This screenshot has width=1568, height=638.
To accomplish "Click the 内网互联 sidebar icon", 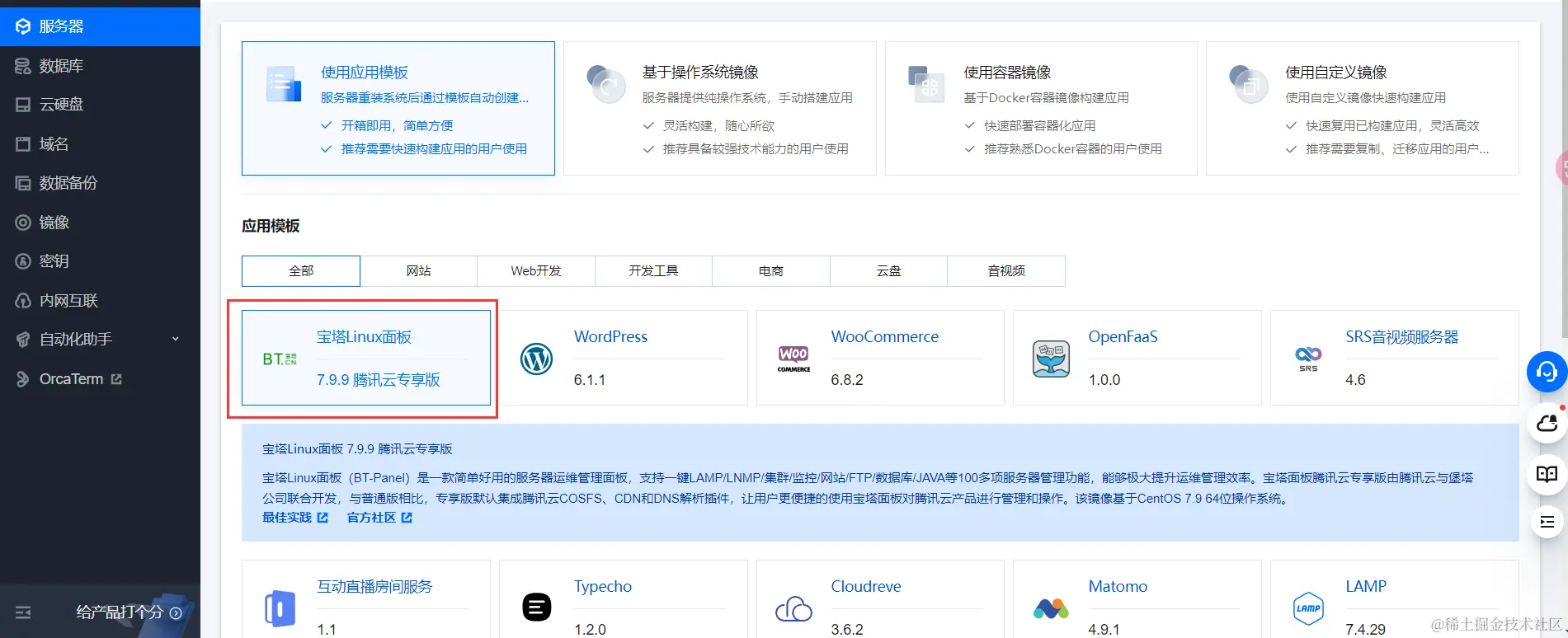I will point(23,301).
